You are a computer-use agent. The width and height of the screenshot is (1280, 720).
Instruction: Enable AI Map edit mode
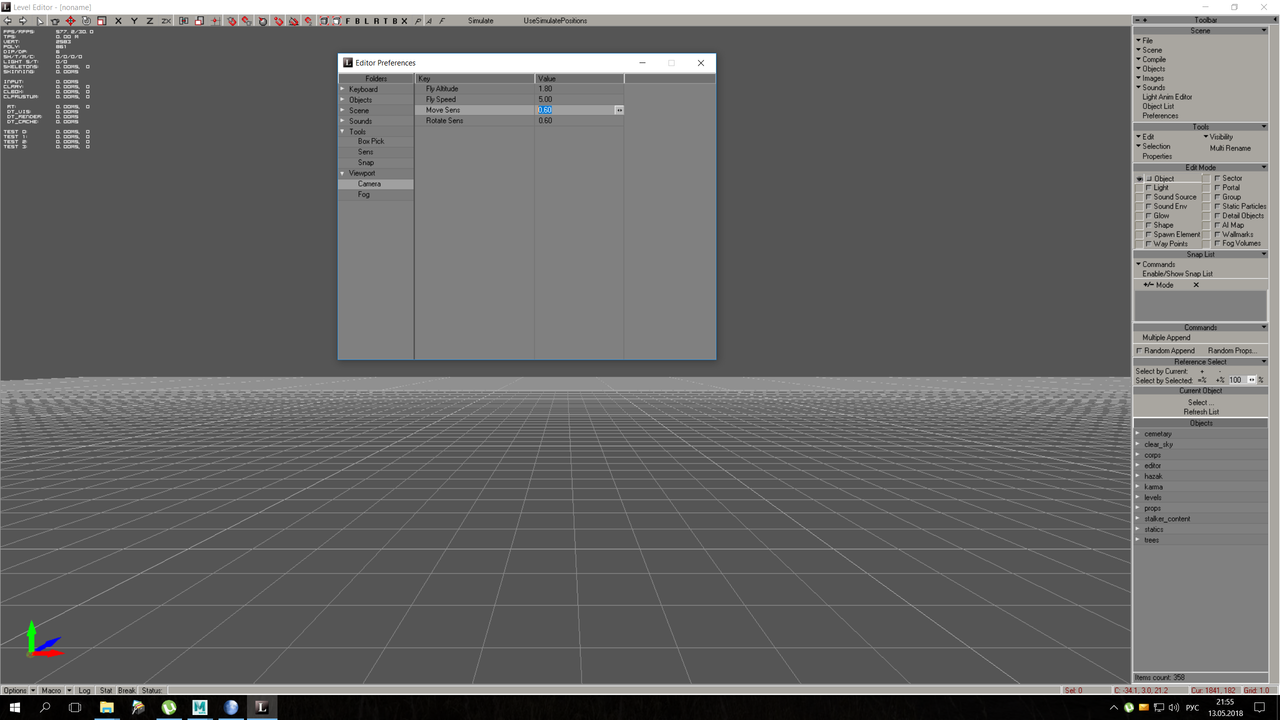[x=1217, y=225]
